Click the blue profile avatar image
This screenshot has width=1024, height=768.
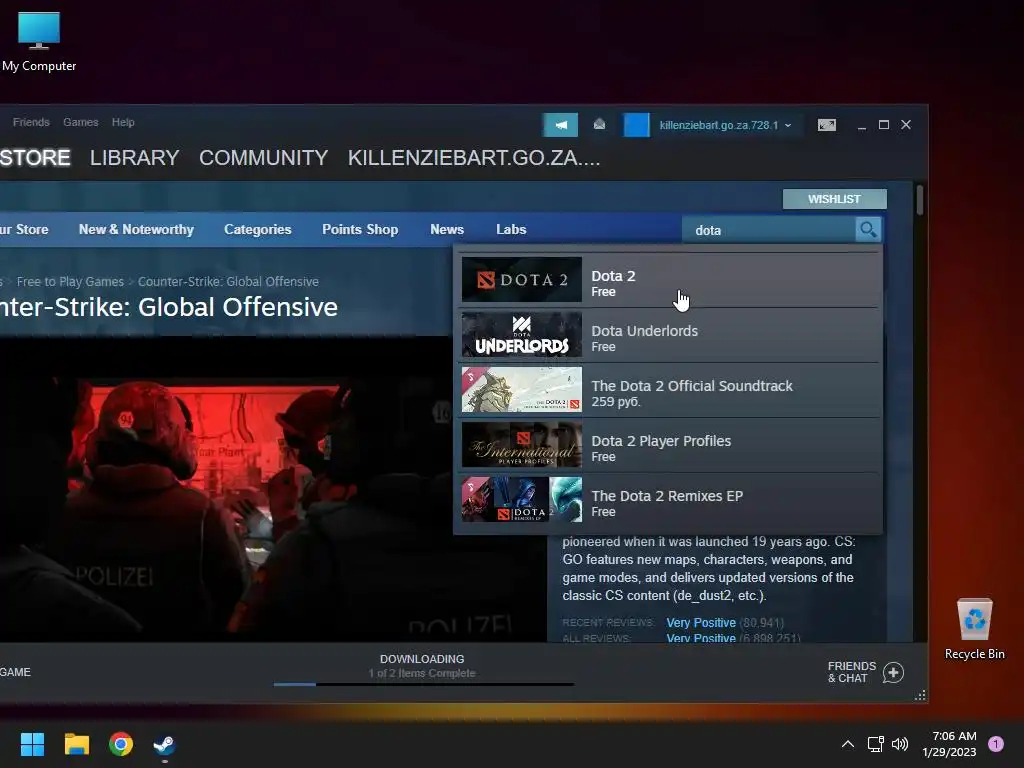pyautogui.click(x=636, y=125)
